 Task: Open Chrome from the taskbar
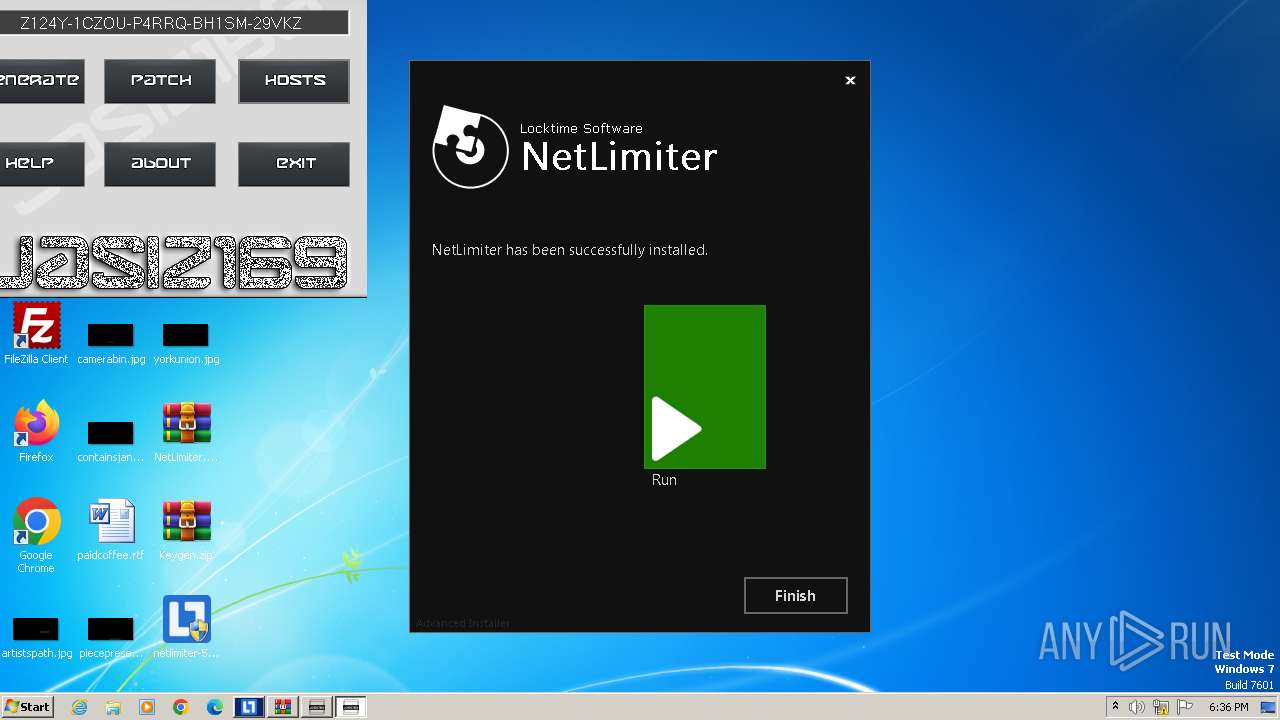coord(181,707)
